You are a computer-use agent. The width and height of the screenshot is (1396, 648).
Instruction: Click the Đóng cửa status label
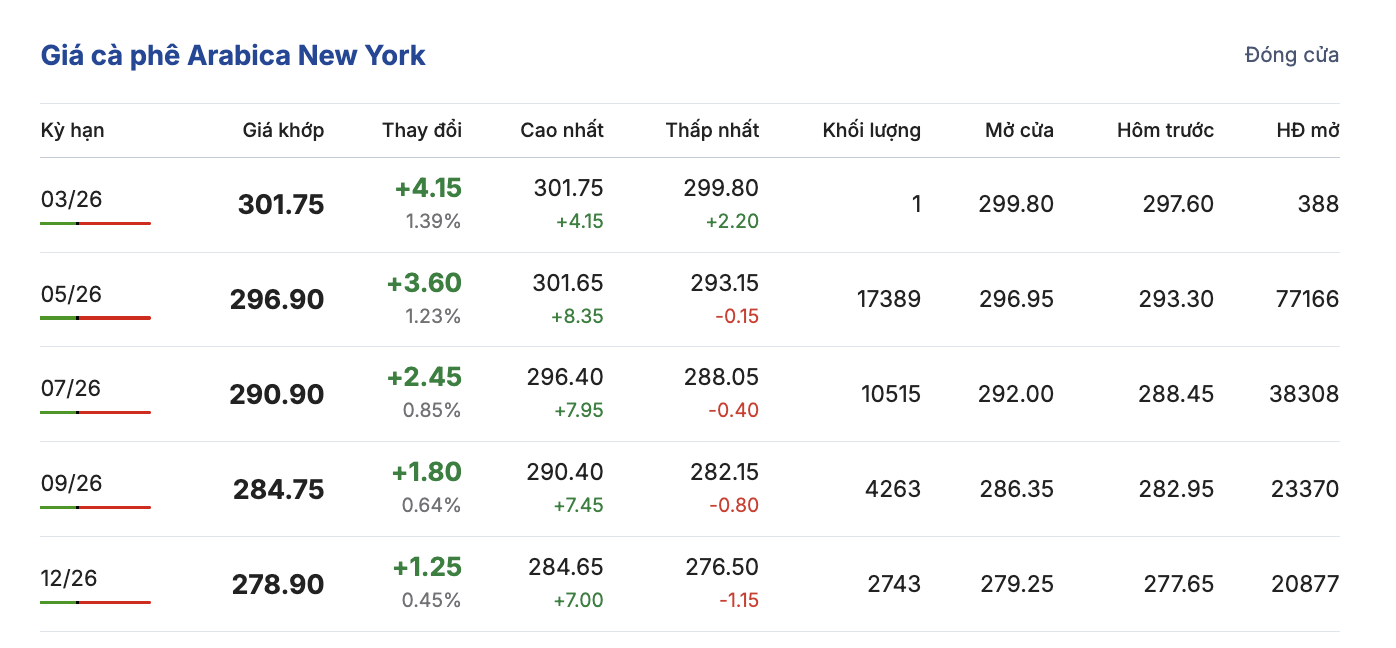1291,55
